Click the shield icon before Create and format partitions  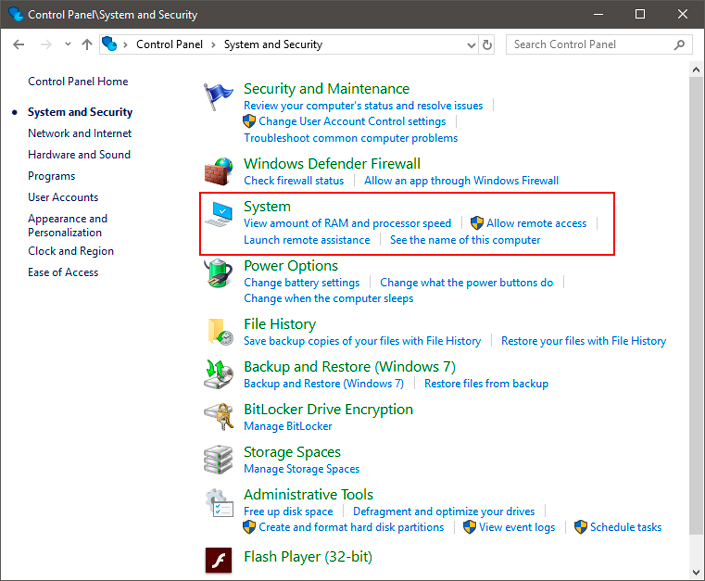click(x=249, y=527)
